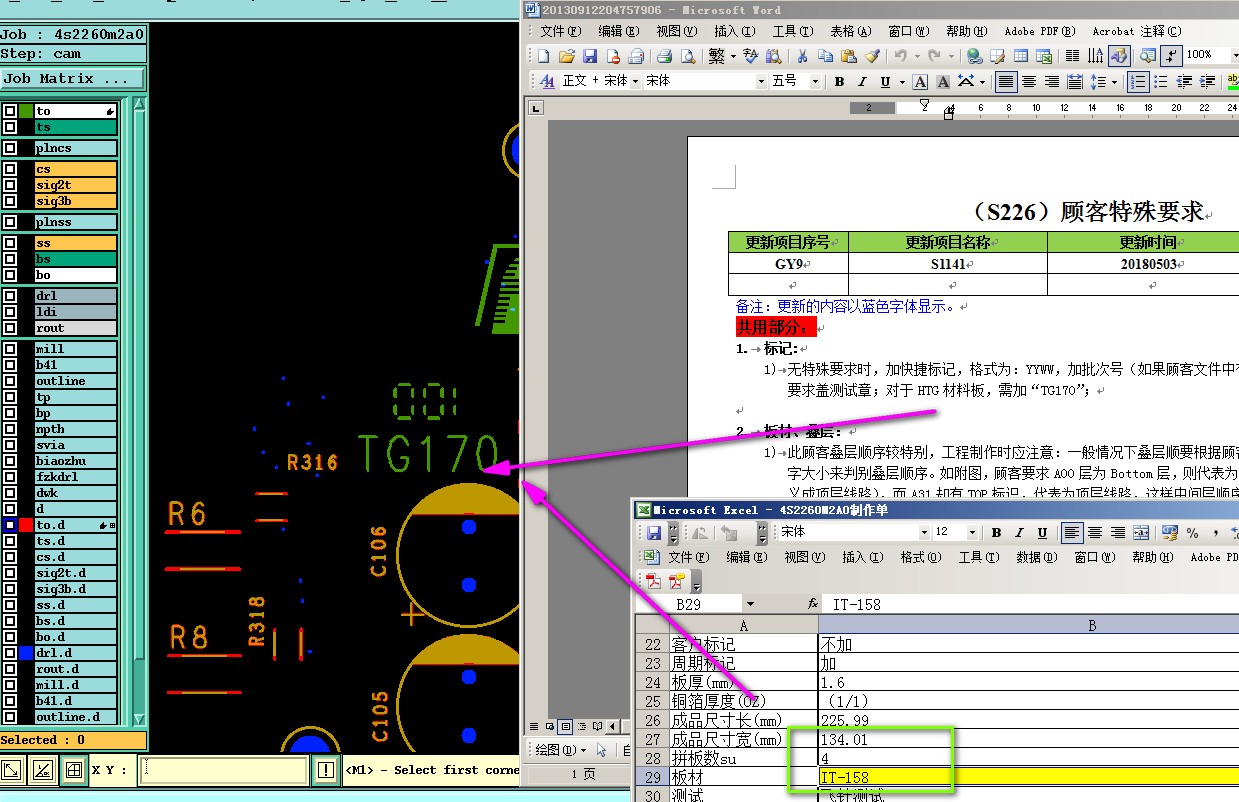
Task: Open 文件 menu in Word
Action: pyautogui.click(x=560, y=32)
